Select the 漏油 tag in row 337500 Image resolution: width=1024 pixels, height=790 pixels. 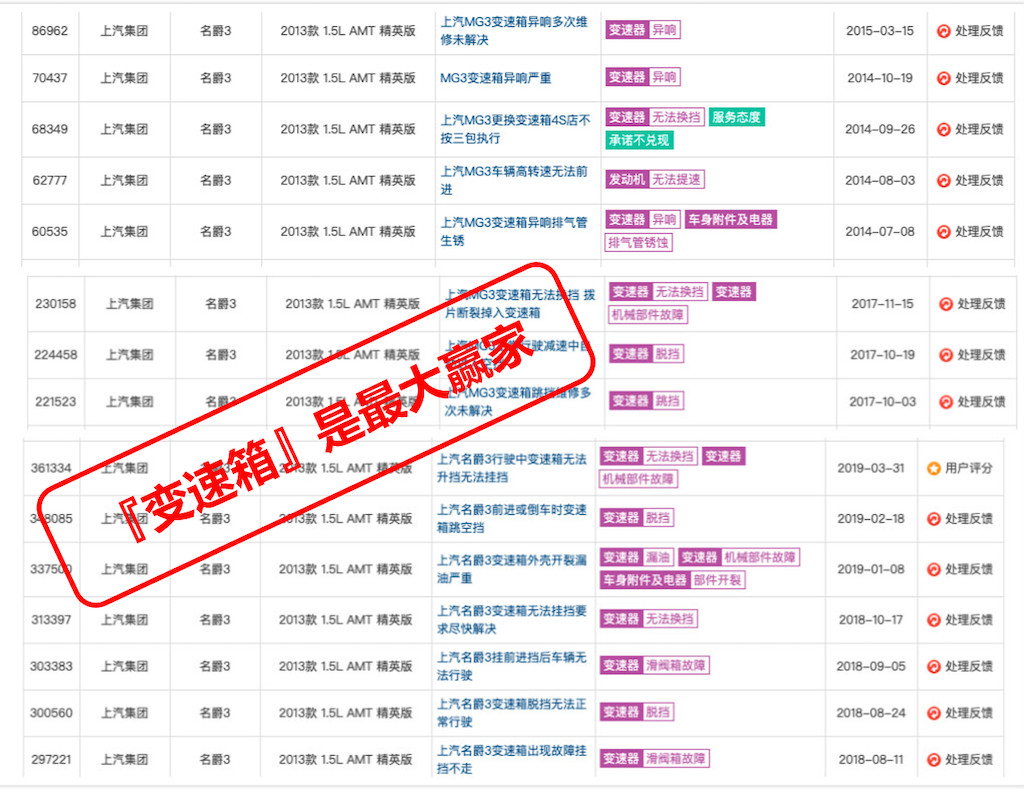pyautogui.click(x=658, y=558)
